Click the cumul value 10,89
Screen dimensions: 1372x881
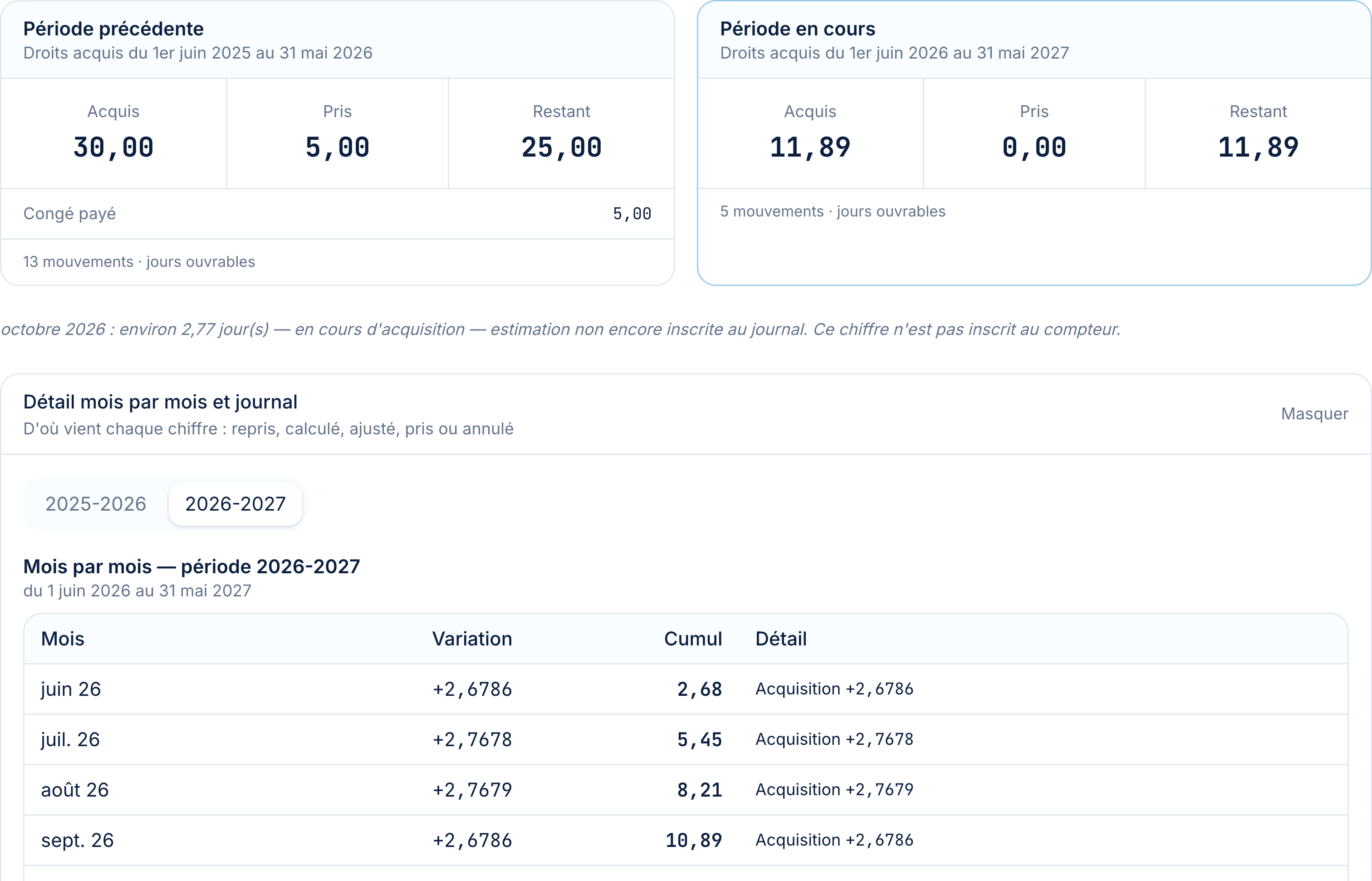[x=694, y=841]
